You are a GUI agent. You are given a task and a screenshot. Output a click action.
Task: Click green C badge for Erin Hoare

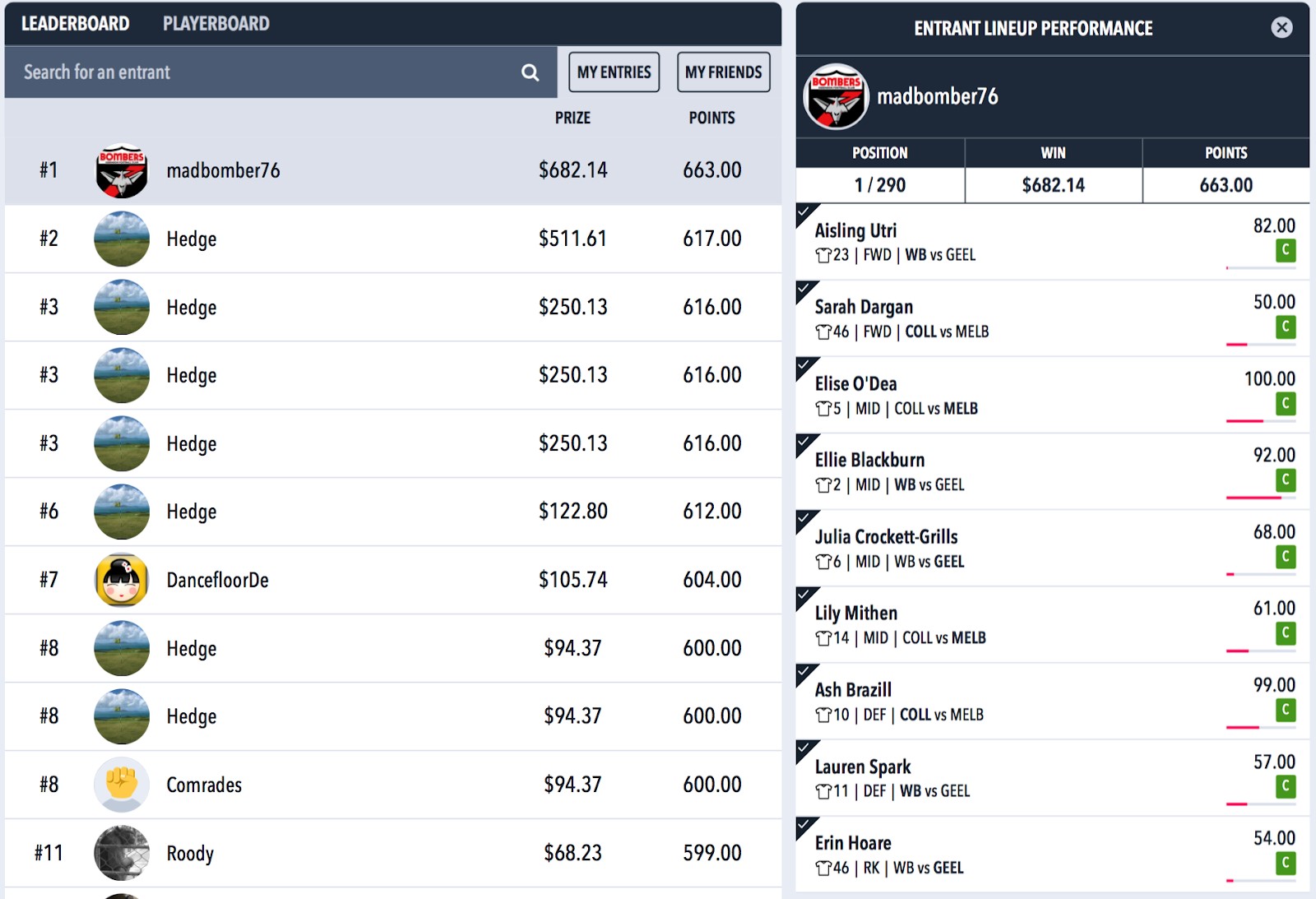[x=1286, y=863]
